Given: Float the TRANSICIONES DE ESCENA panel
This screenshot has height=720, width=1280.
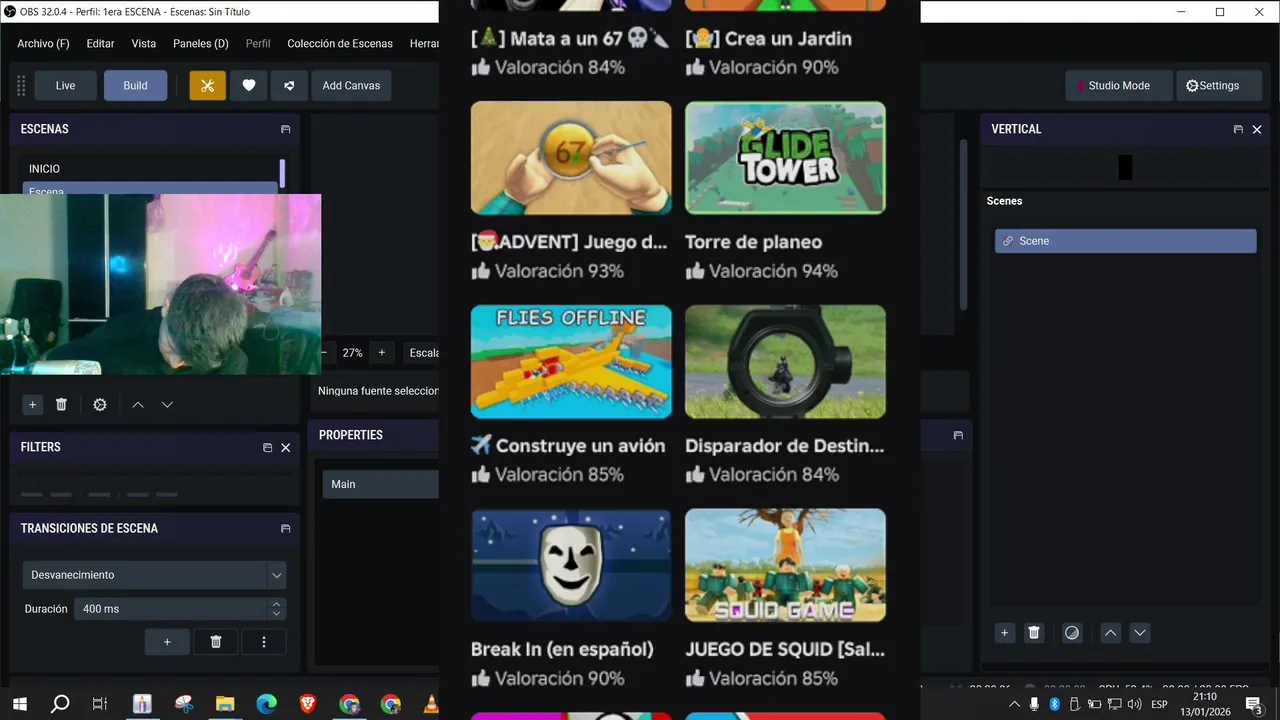Looking at the screenshot, I should coord(285,529).
